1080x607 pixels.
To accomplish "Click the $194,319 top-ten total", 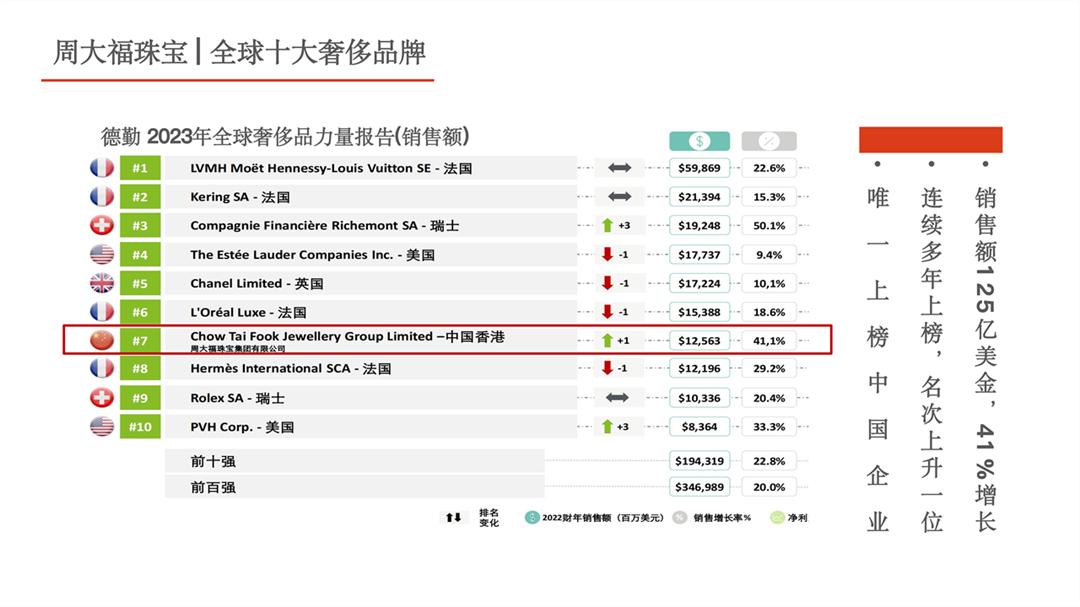I will click(x=699, y=461).
